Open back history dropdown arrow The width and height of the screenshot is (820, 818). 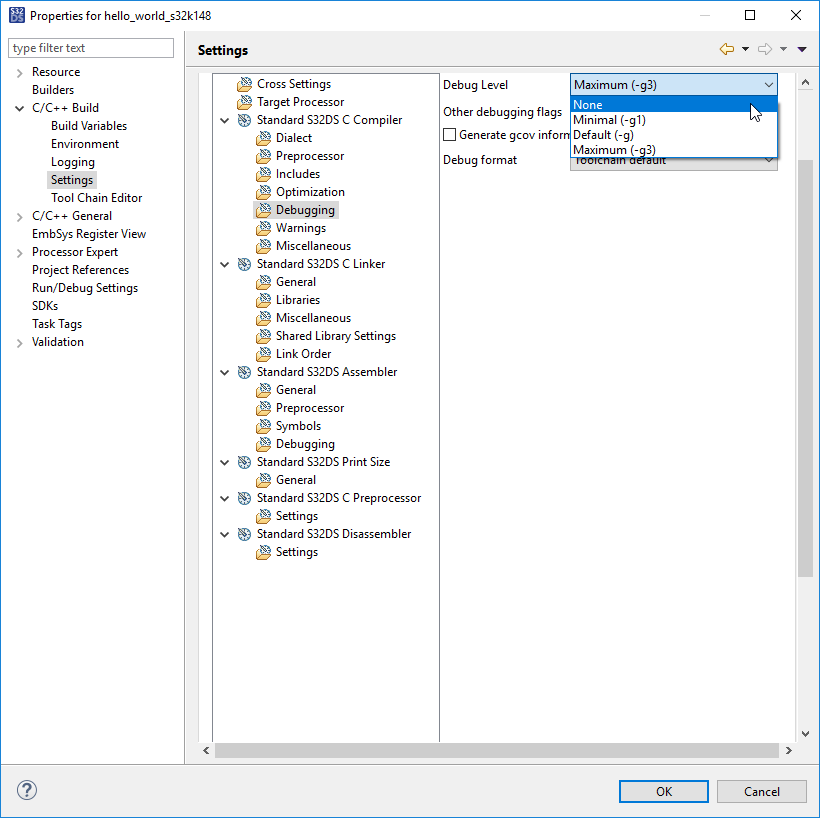(x=745, y=49)
